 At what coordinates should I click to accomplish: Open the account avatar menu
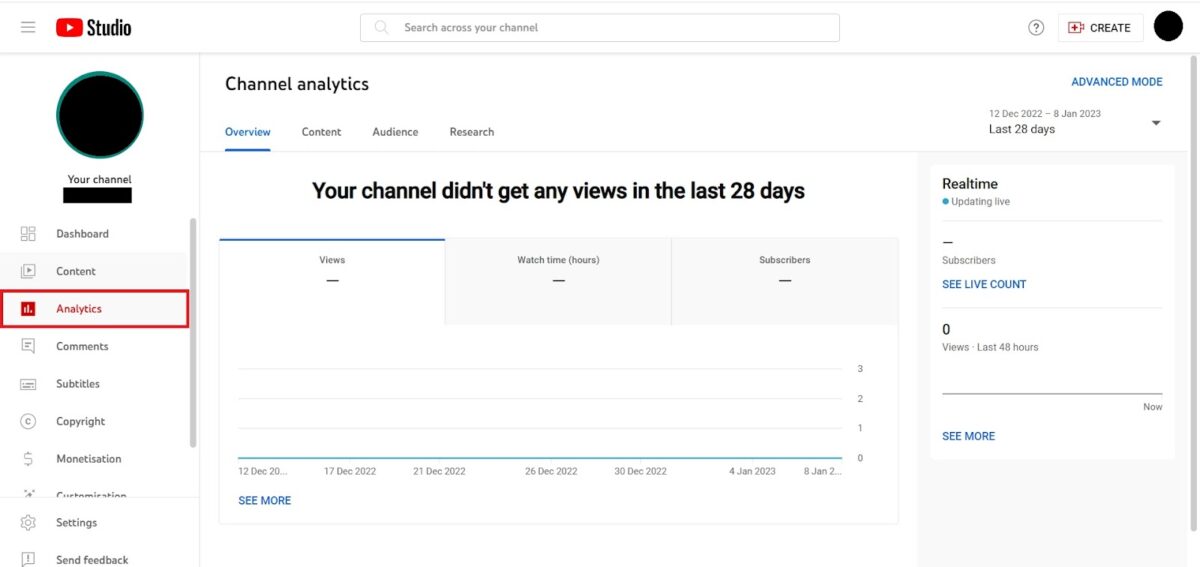[1168, 27]
